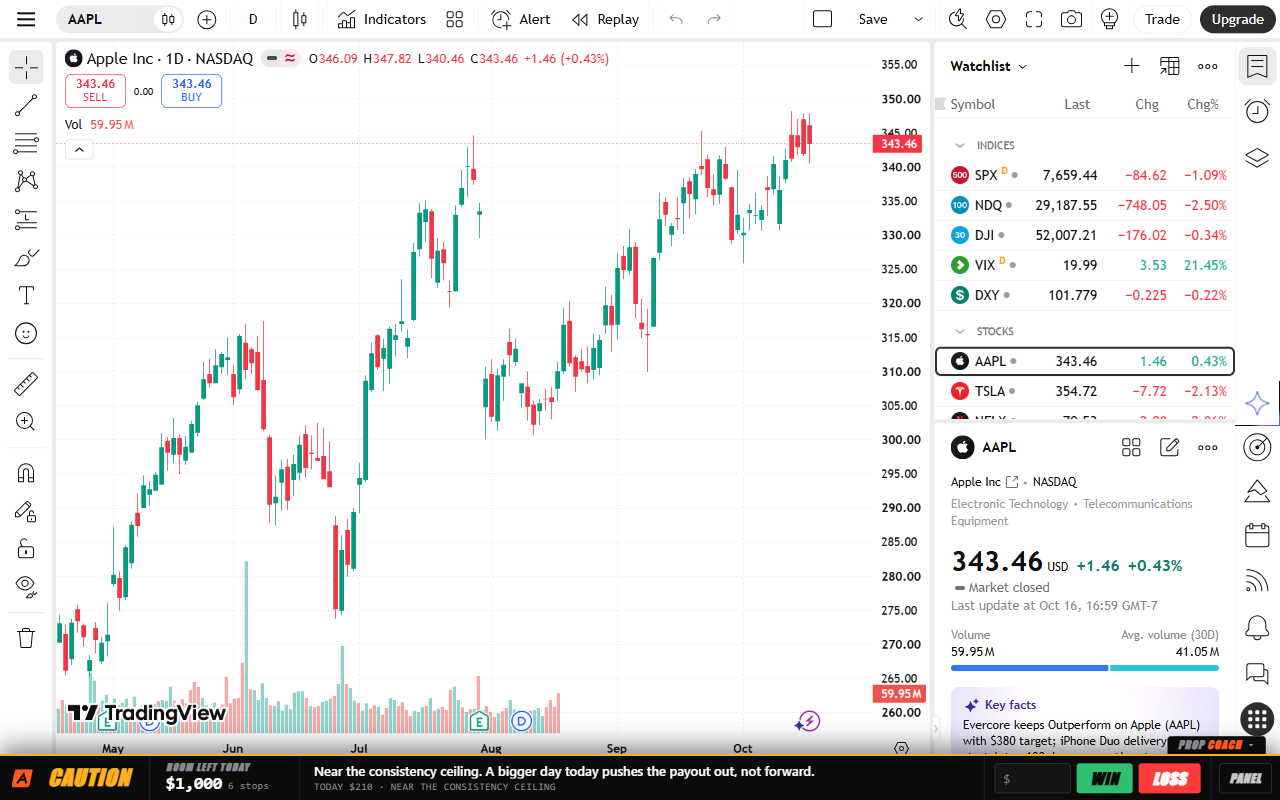Click the 343.46 BUY button
Screen dimensions: 1280x800
[x=191, y=90]
